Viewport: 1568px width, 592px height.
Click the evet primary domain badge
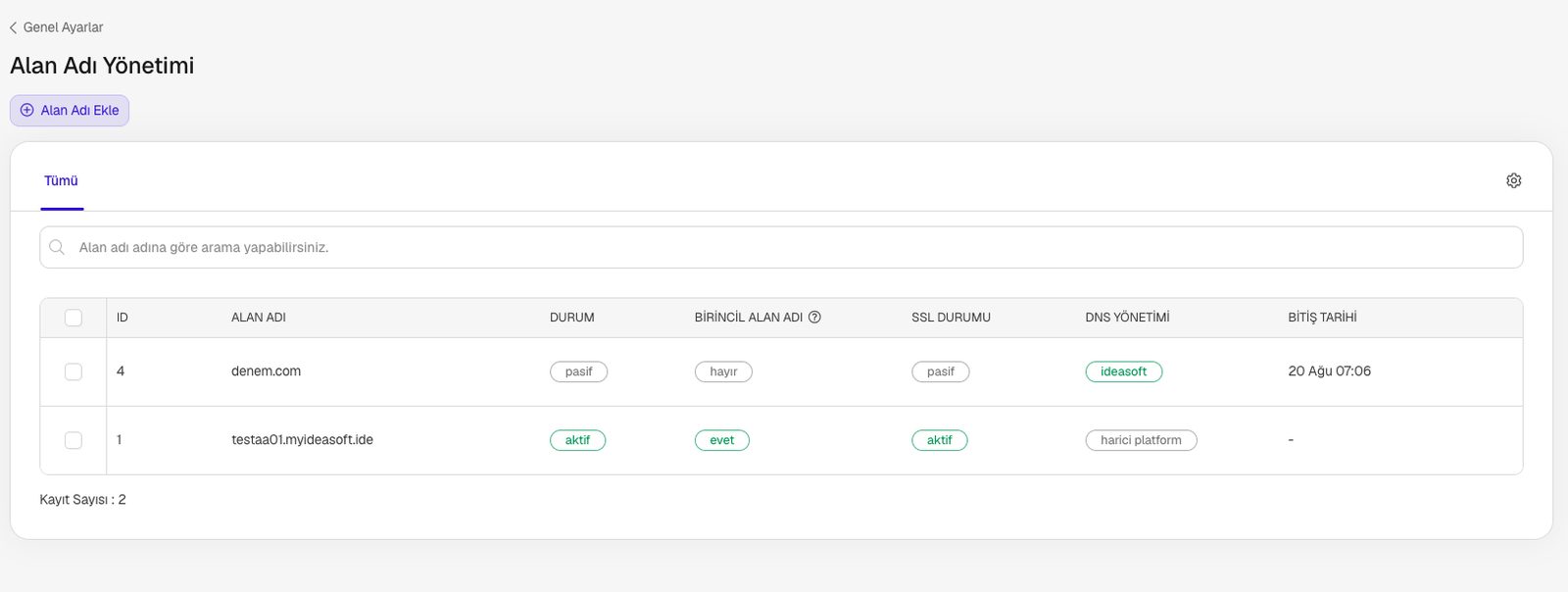coord(722,440)
